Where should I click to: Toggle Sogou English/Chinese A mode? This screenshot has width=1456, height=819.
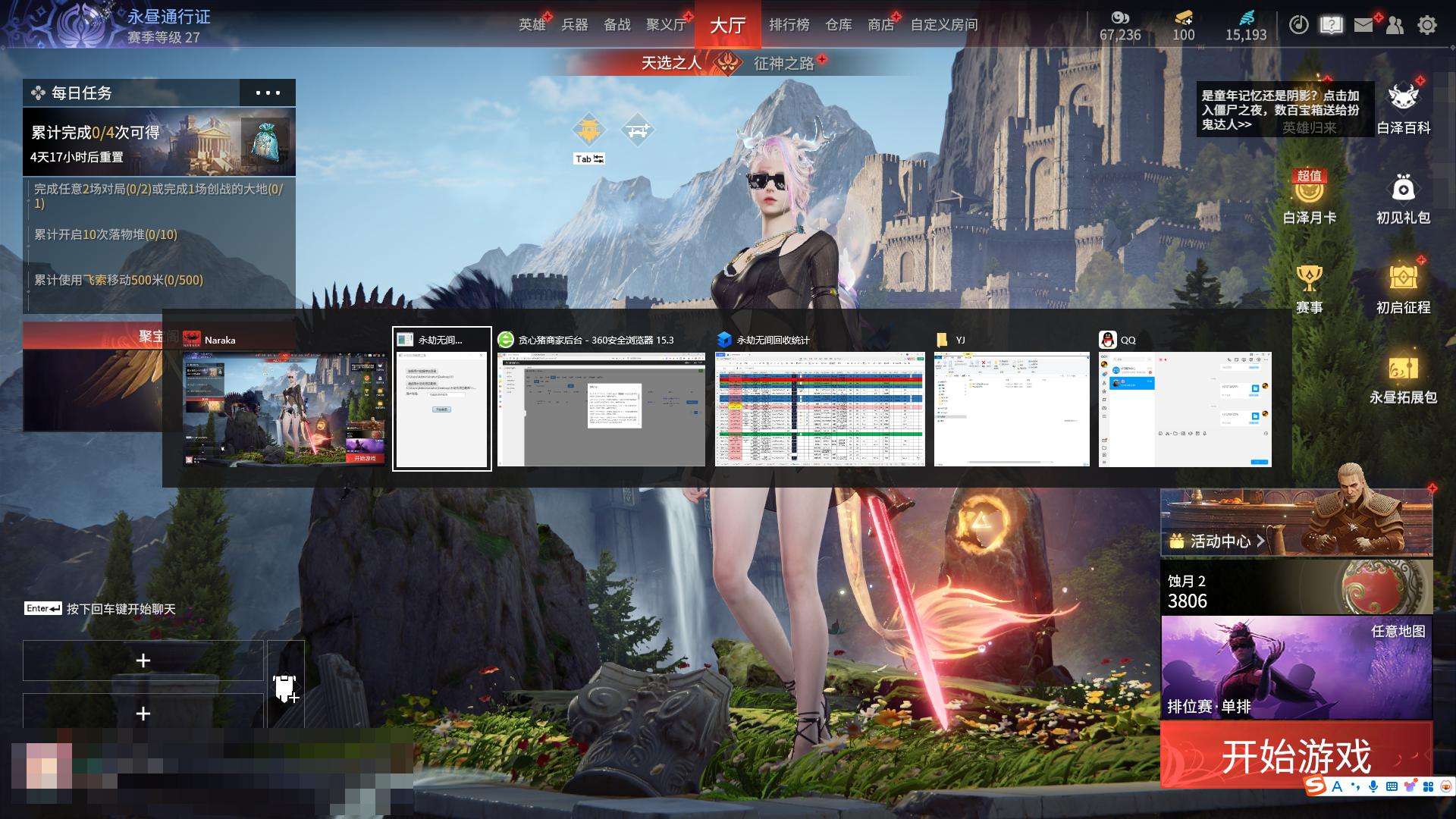click(1337, 786)
